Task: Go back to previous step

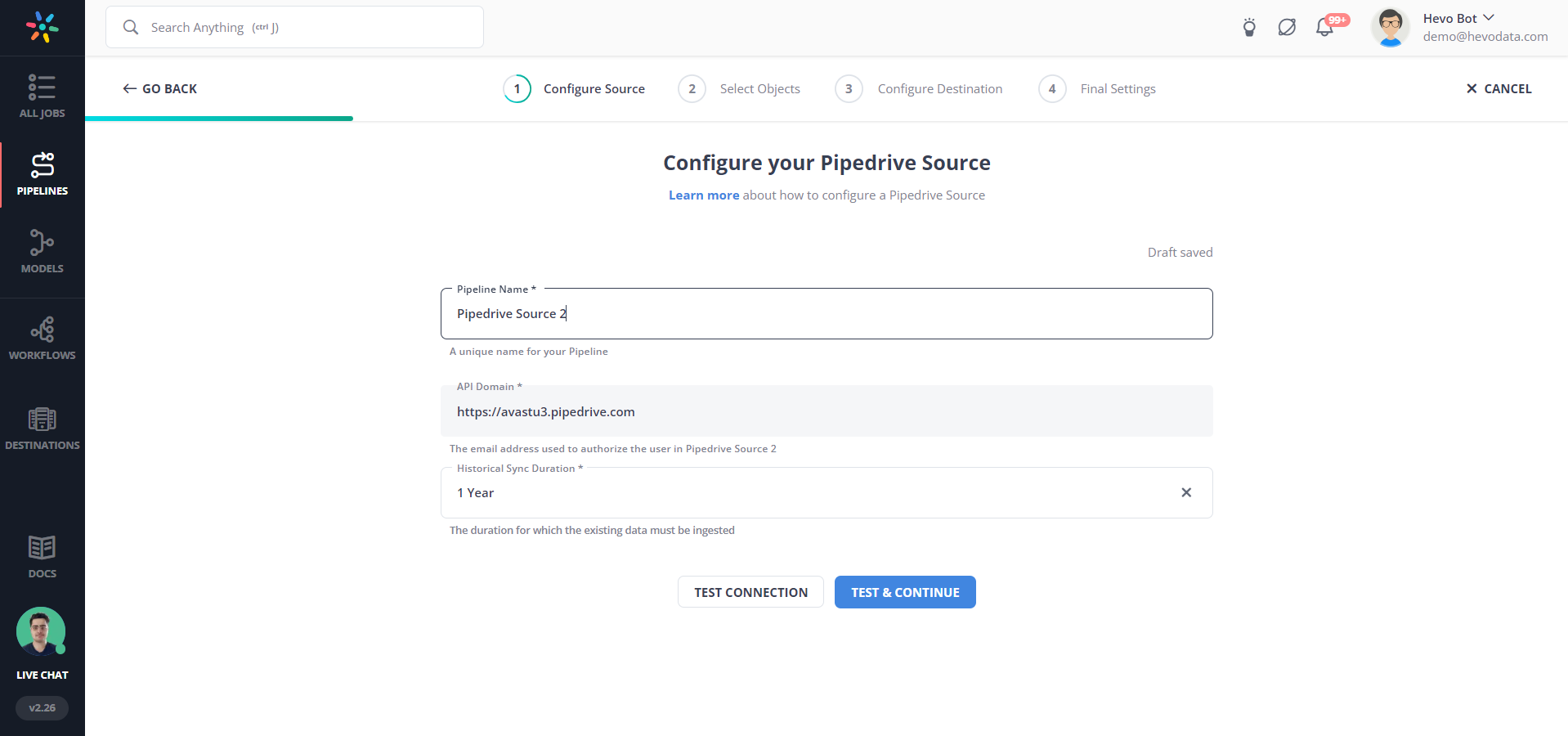Action: tap(160, 88)
